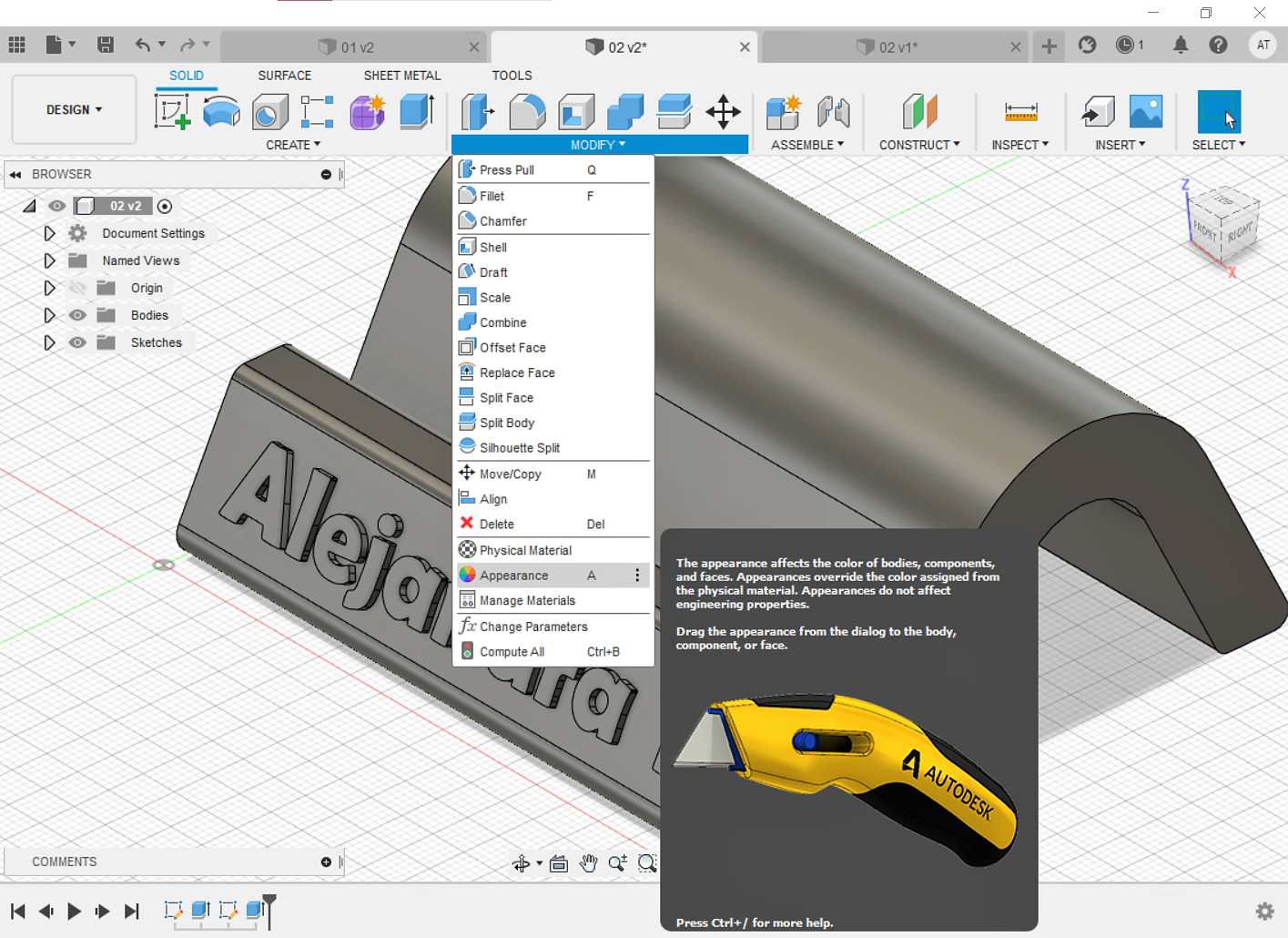The width and height of the screenshot is (1288, 938).
Task: Click the Fillet toolbar icon
Action: coord(527,112)
